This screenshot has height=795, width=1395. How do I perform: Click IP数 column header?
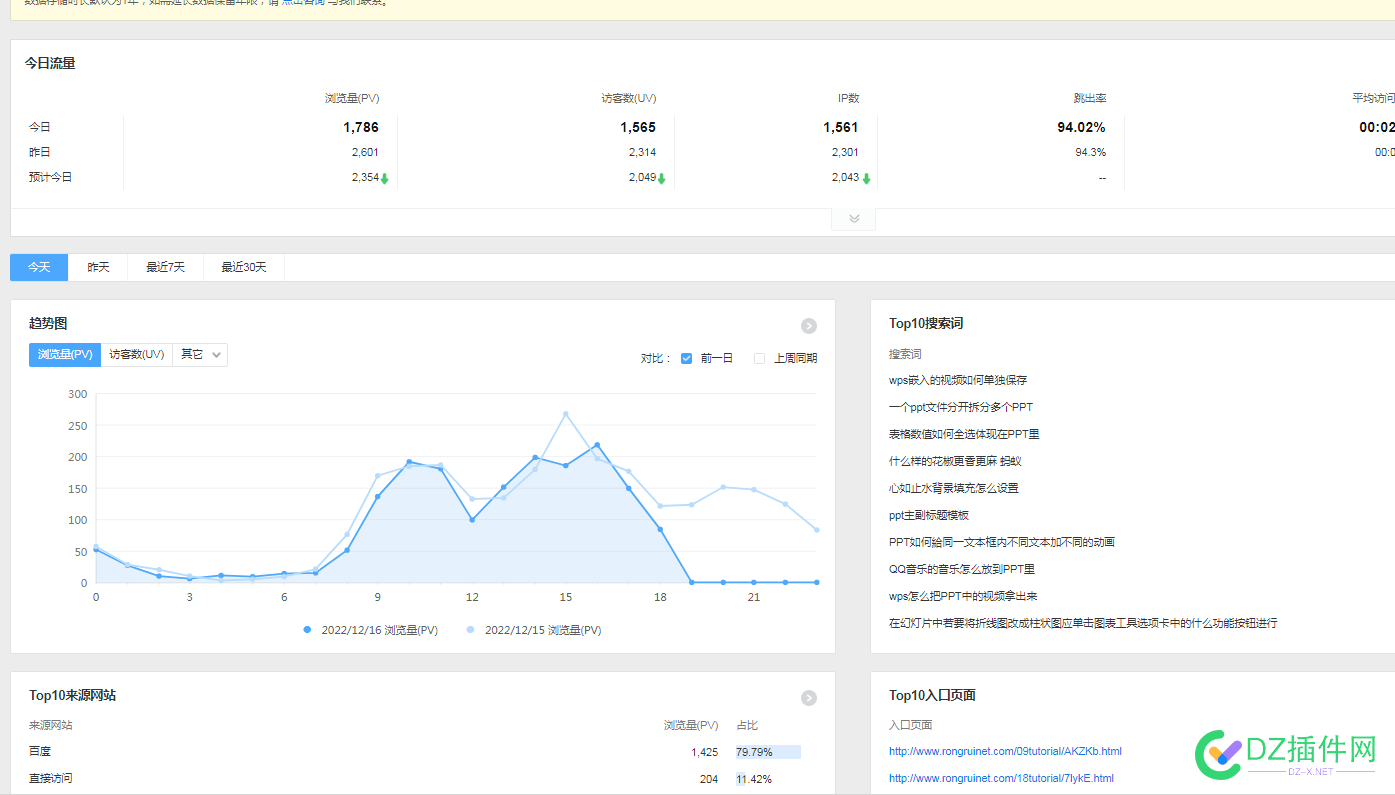point(848,98)
